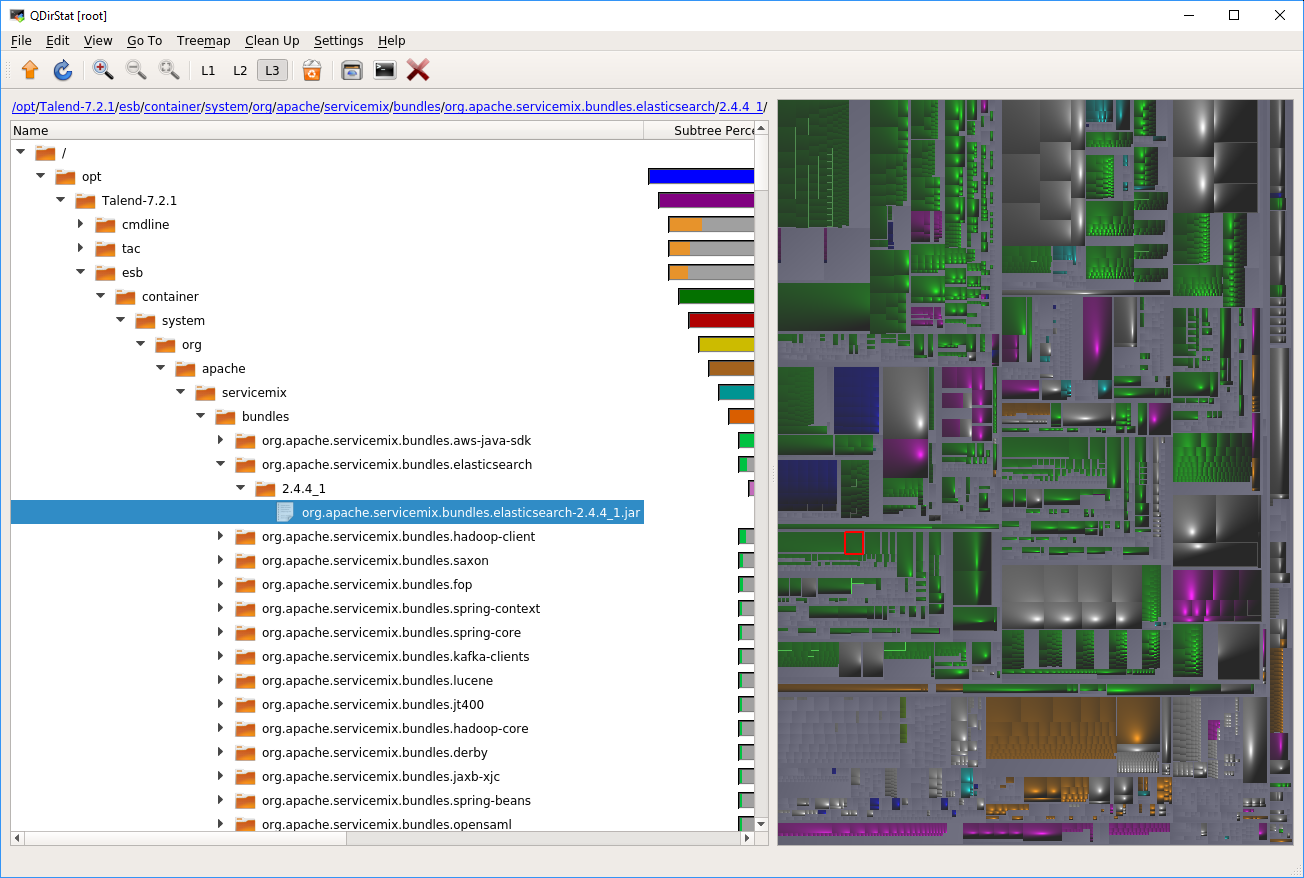The image size is (1304, 878).
Task: Expand the cmdline folder
Action: click(81, 225)
